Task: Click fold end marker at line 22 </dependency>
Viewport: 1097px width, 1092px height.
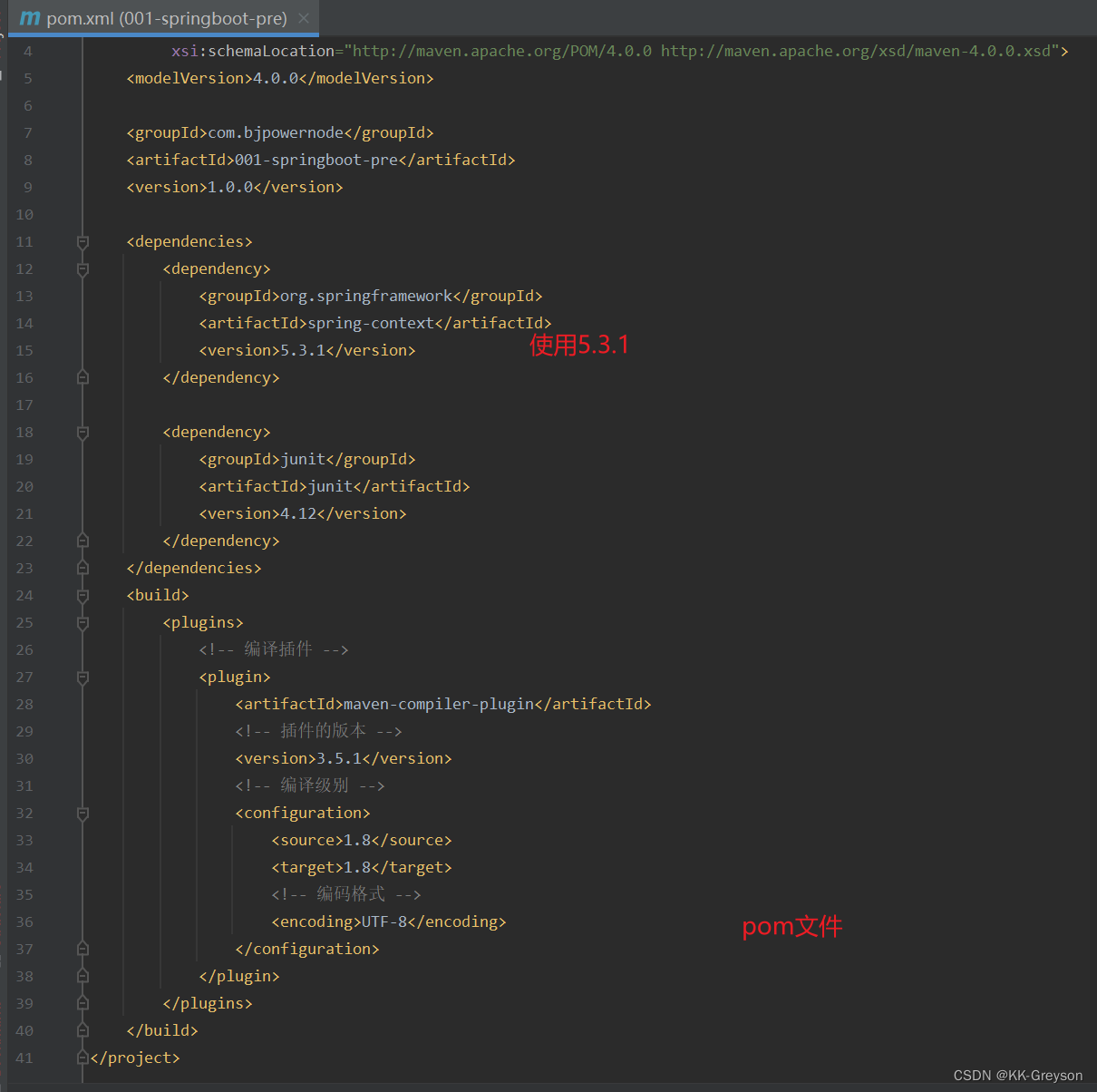Action: pyautogui.click(x=83, y=541)
